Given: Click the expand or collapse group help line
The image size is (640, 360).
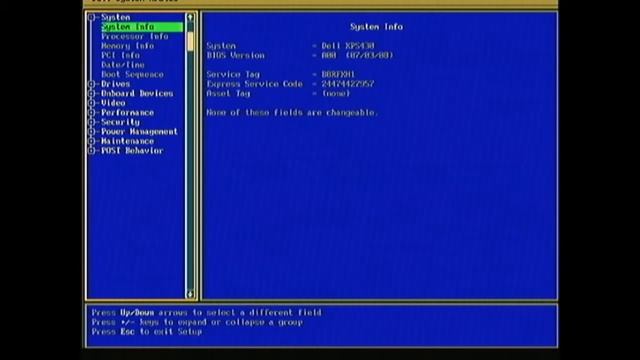Looking at the screenshot, I should (198, 322).
